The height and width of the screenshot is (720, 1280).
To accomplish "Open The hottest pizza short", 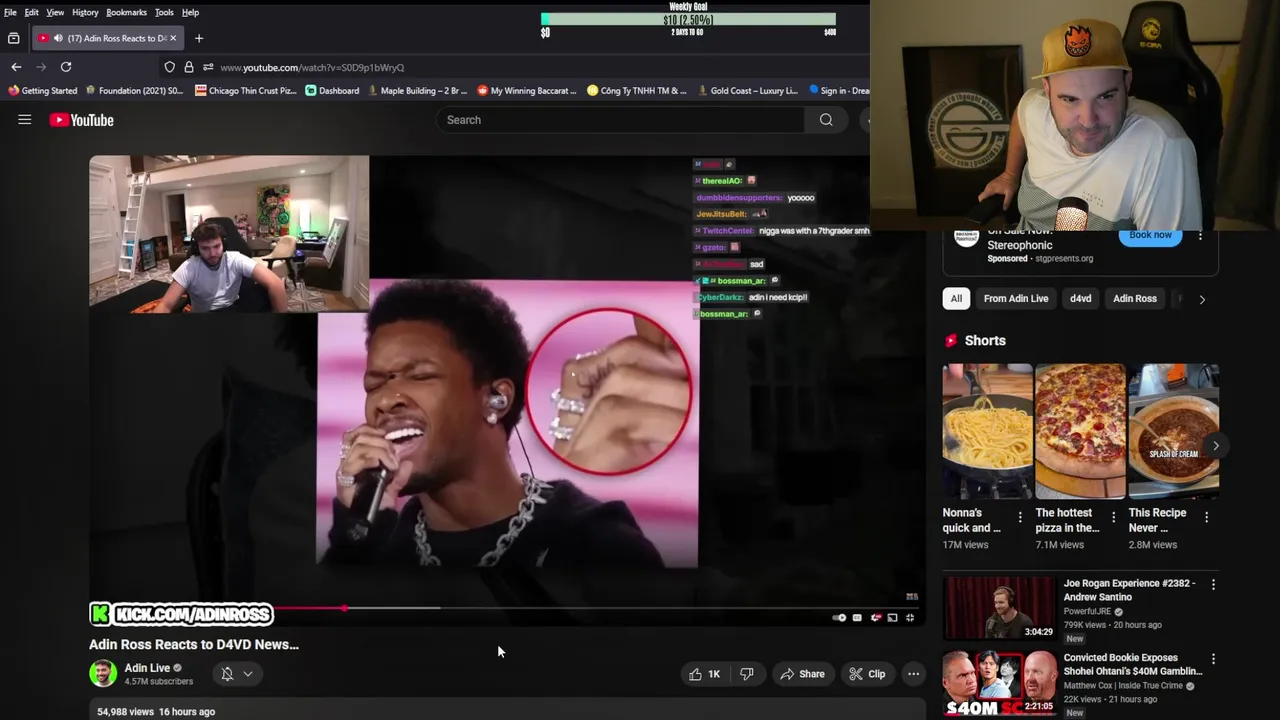I will (1080, 431).
